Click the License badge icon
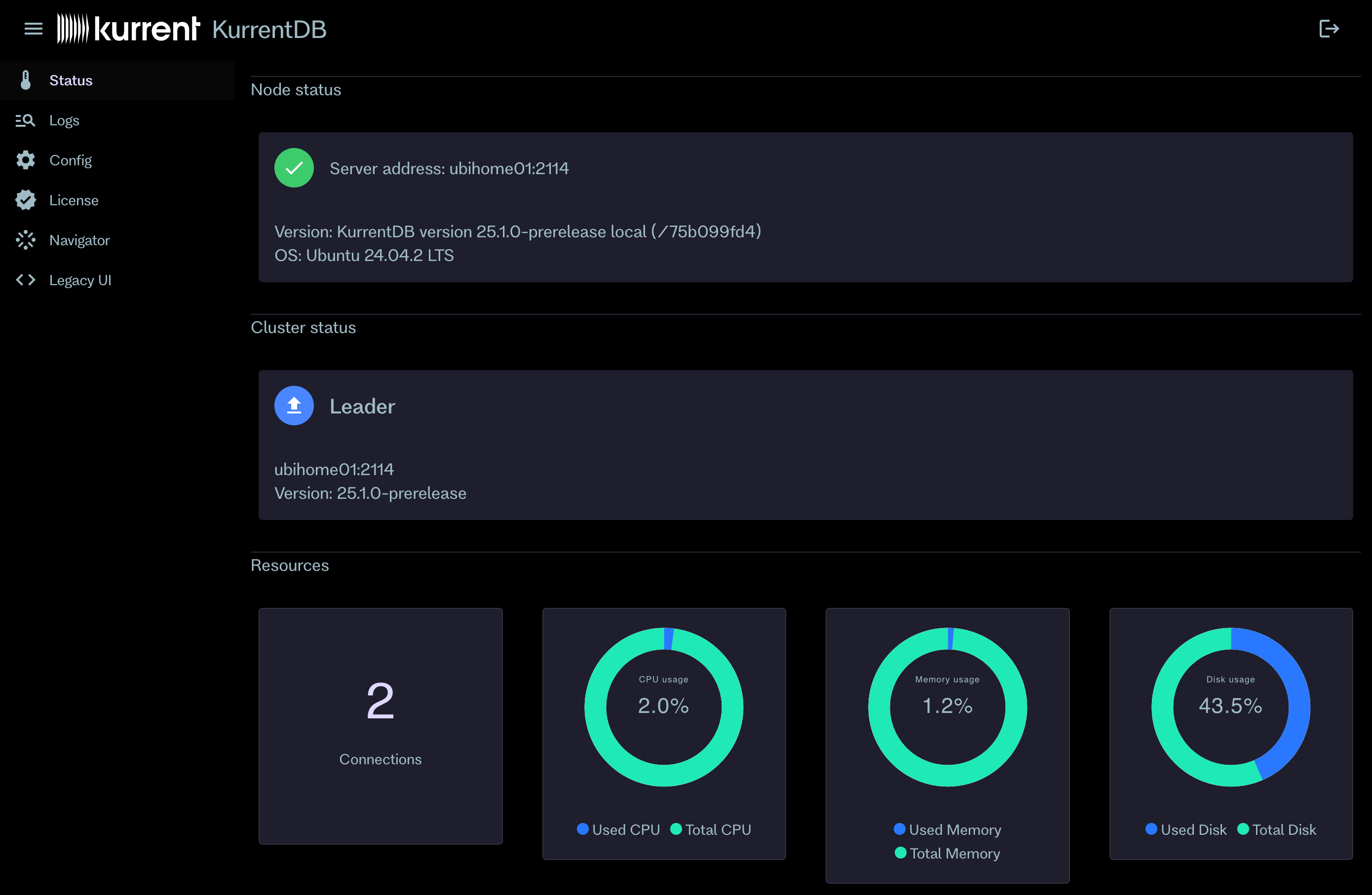The width and height of the screenshot is (1372, 895). pos(25,200)
